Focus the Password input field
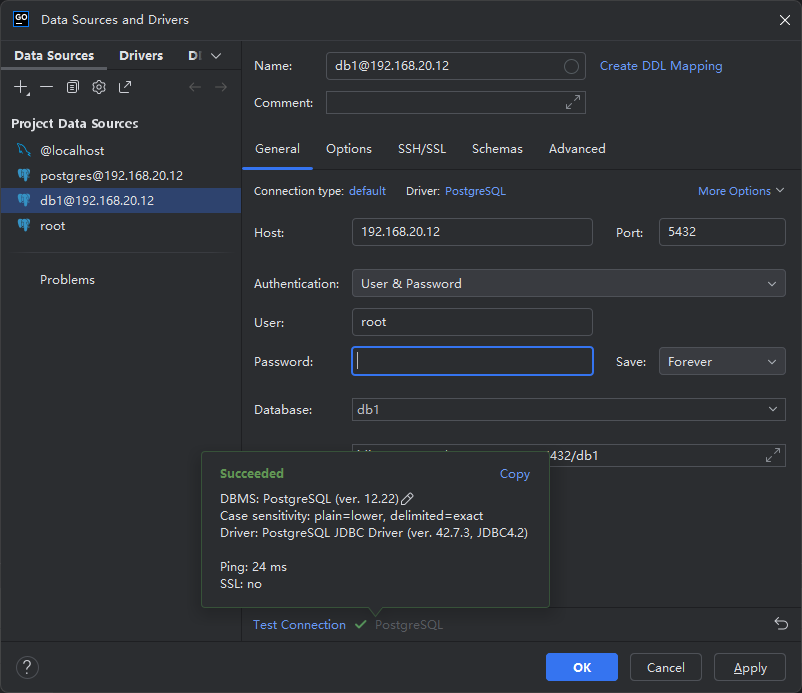 472,361
